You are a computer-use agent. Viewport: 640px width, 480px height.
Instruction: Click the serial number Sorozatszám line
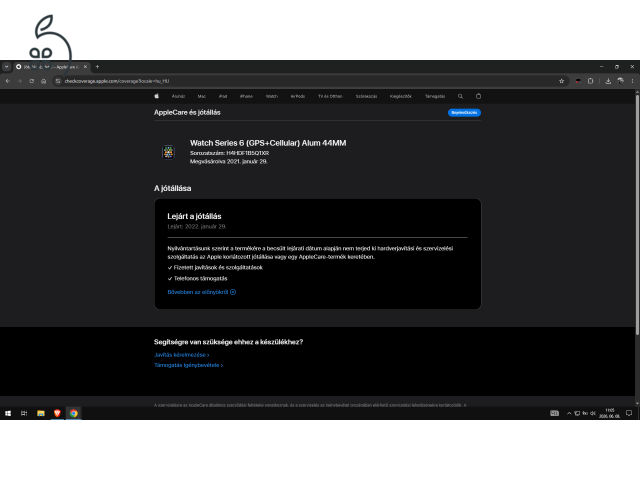pos(229,153)
